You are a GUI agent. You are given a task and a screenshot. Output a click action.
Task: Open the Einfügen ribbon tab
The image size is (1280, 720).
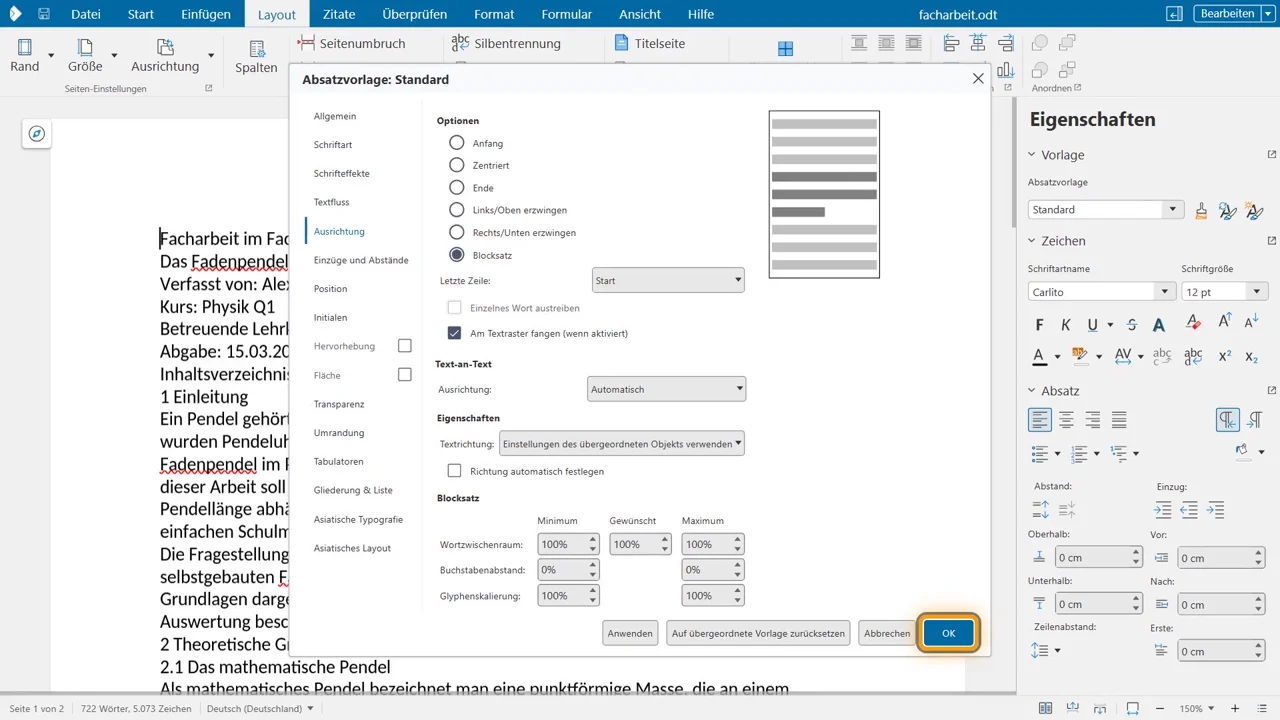tap(206, 14)
